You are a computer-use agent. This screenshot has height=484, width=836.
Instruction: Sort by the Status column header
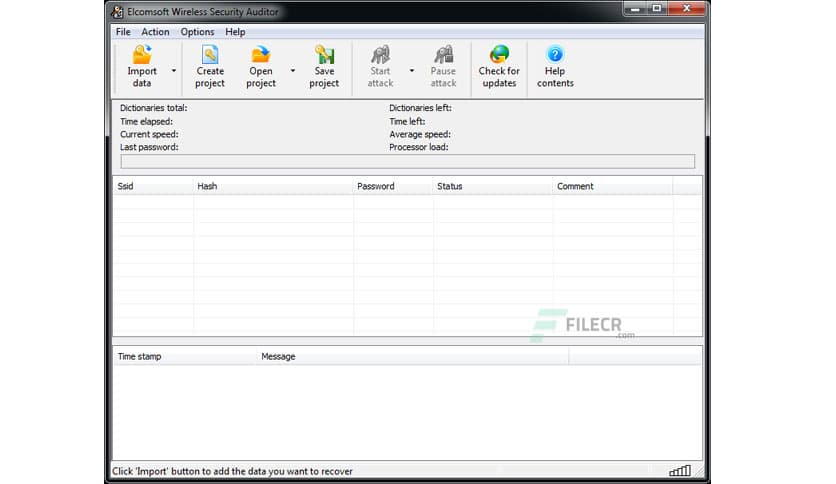(493, 186)
